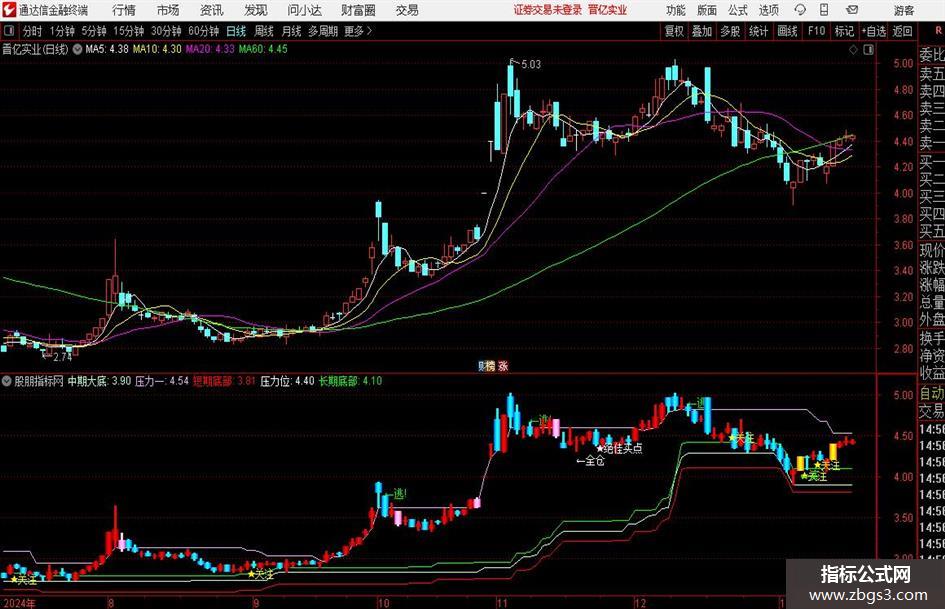Click 中期大底: 3.90 indicator text
Viewport: 945px width, 609px height.
(x=99, y=381)
